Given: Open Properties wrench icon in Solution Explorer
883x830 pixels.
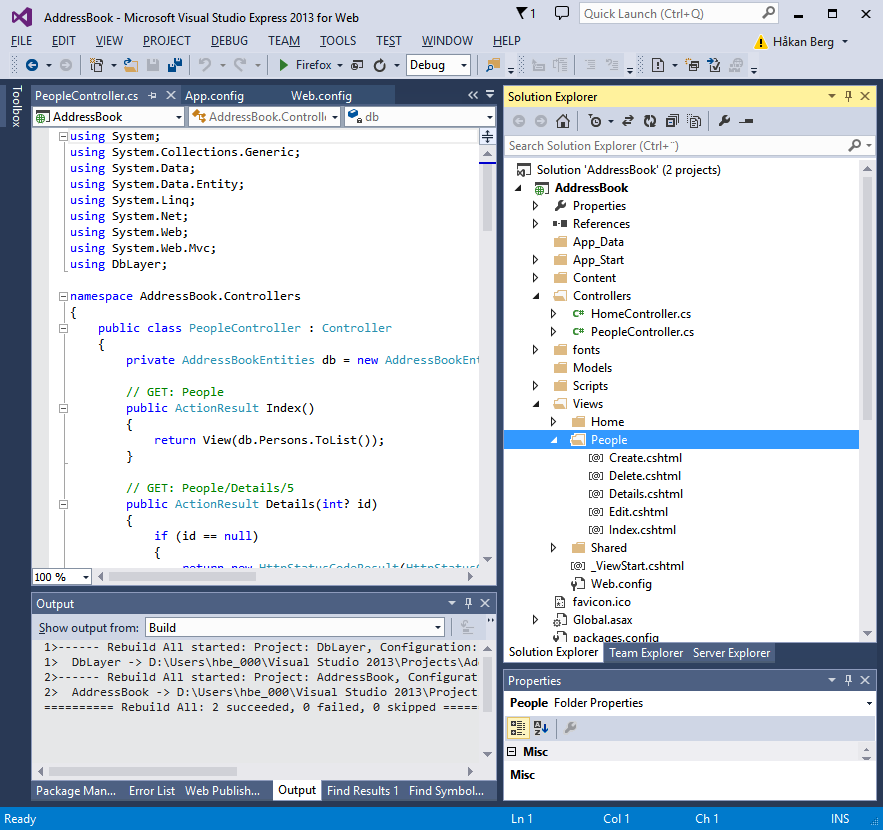Looking at the screenshot, I should point(725,121).
